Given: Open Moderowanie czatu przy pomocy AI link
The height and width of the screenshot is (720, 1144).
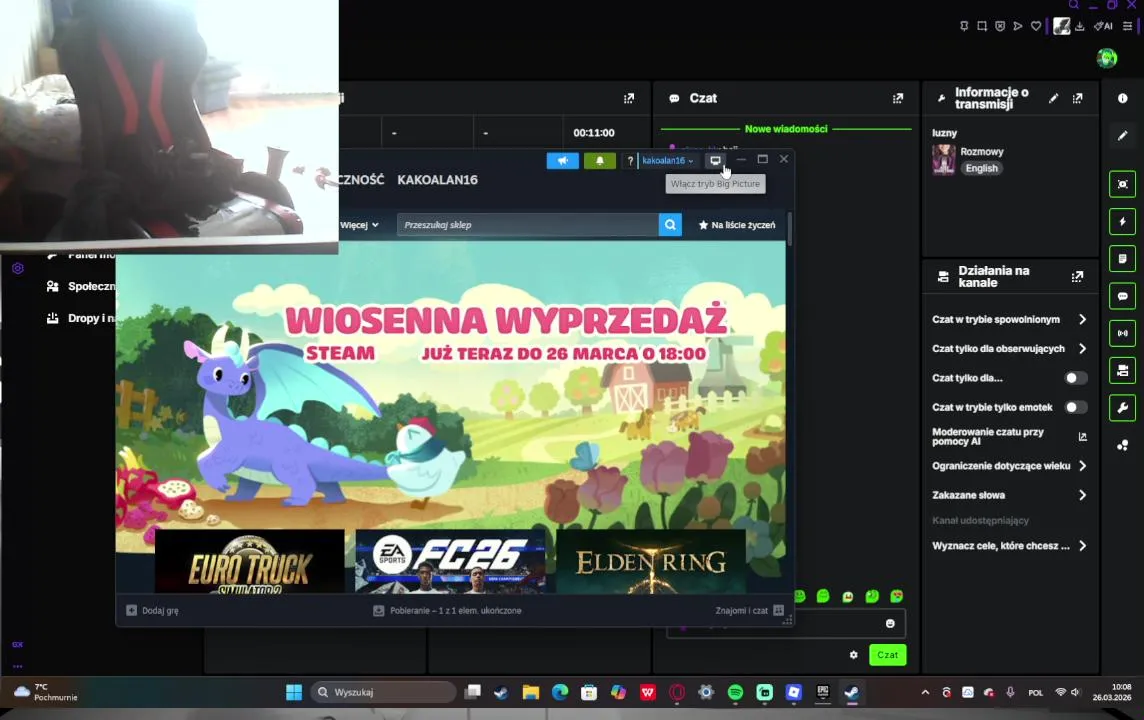Looking at the screenshot, I should tap(1010, 436).
